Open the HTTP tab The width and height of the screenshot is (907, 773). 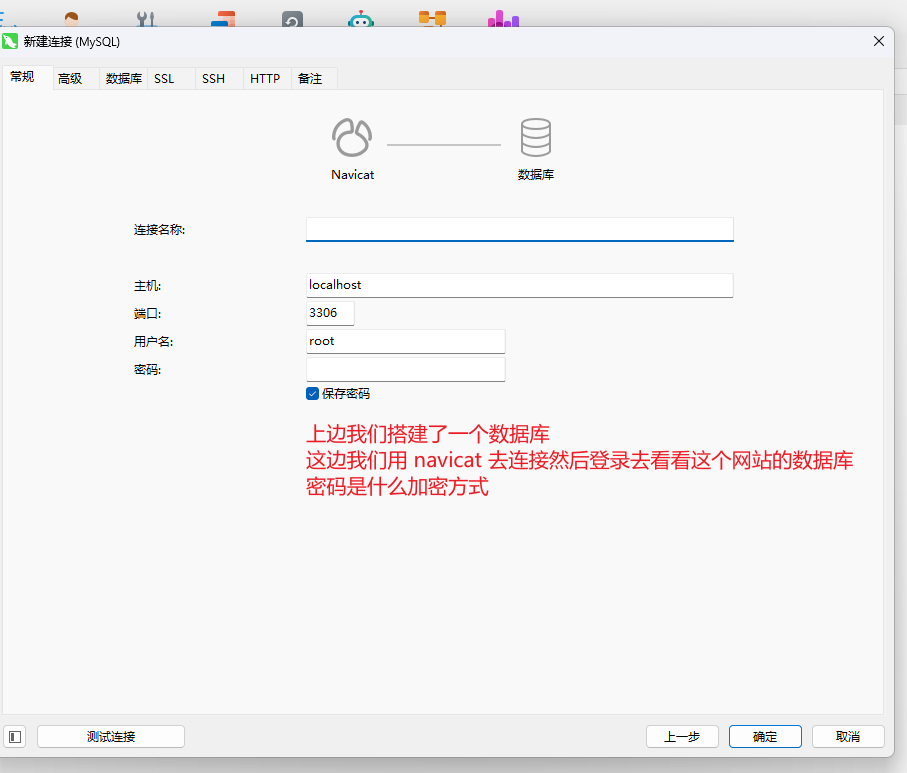[265, 78]
